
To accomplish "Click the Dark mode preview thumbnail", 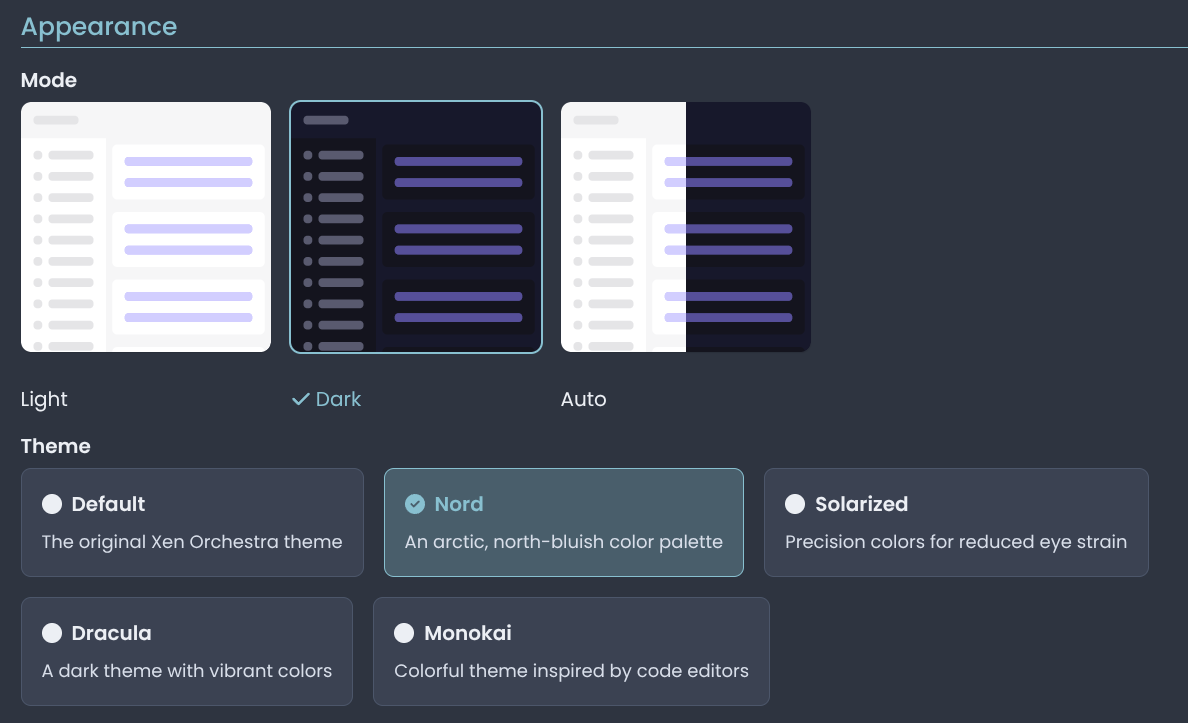I will [416, 227].
